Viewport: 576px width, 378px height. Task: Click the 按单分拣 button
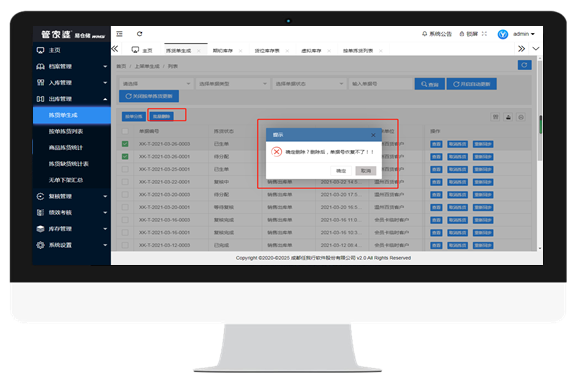(x=134, y=116)
